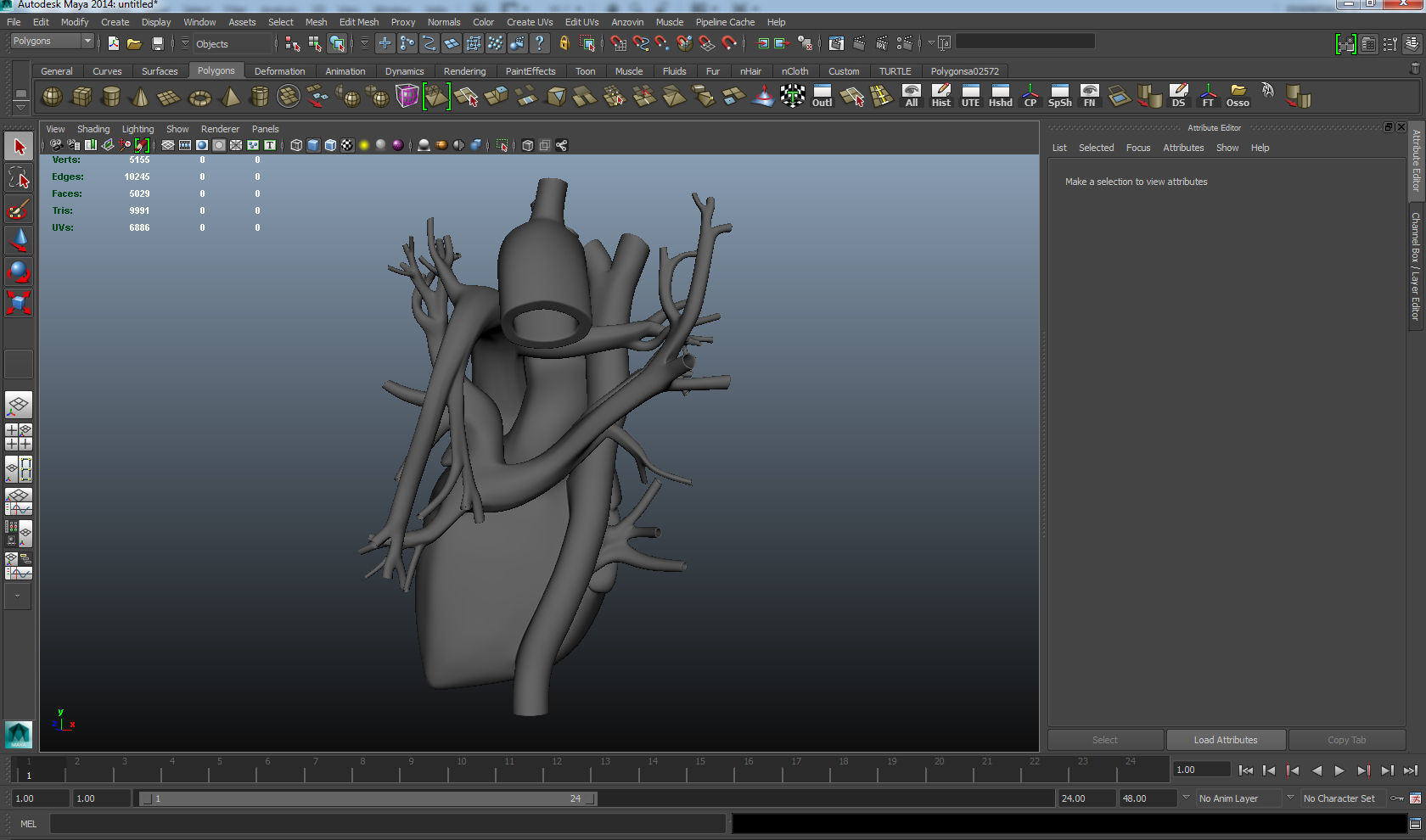Open shelf trash can icon
The height and width of the screenshot is (840, 1426).
(x=1415, y=68)
